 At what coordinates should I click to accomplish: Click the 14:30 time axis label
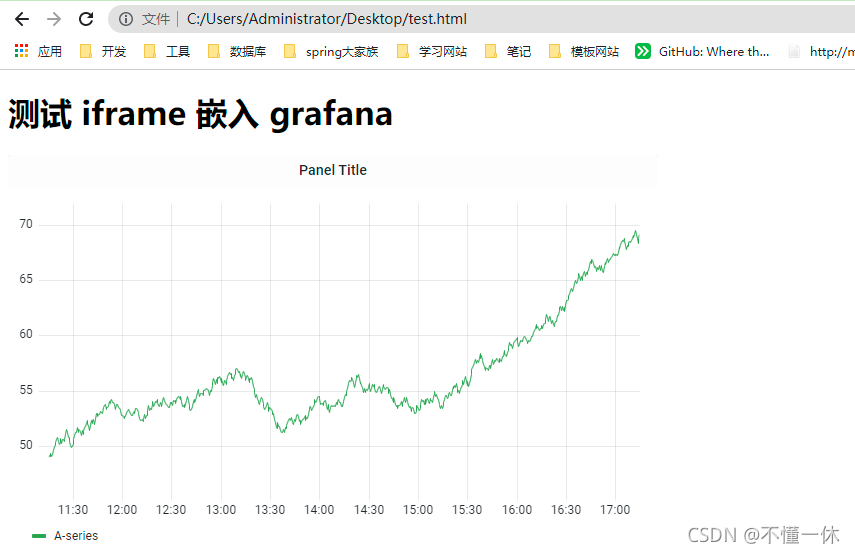tap(369, 510)
